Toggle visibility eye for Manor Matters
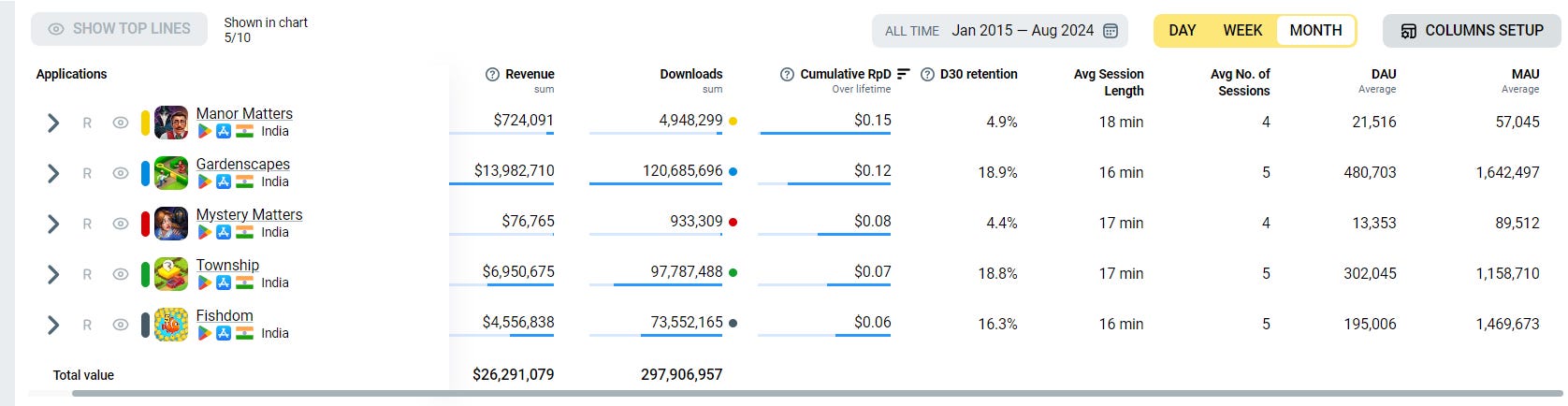Screen dimensions: 1568x406 (x=121, y=123)
